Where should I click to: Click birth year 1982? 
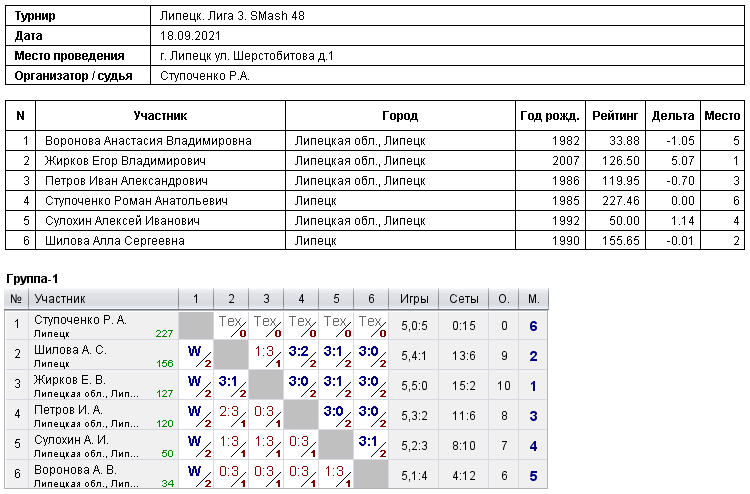pos(566,141)
